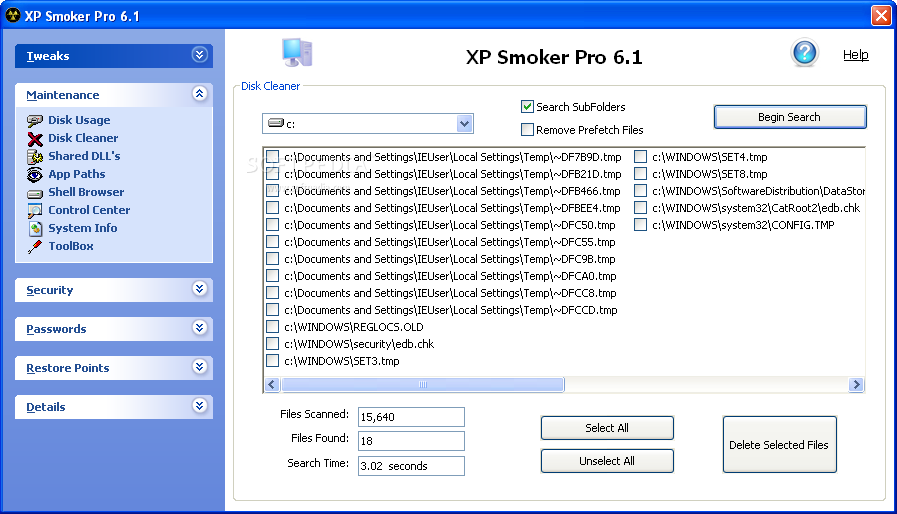This screenshot has height=514, width=897.
Task: Click the file list scroll left arrow
Action: coord(272,385)
